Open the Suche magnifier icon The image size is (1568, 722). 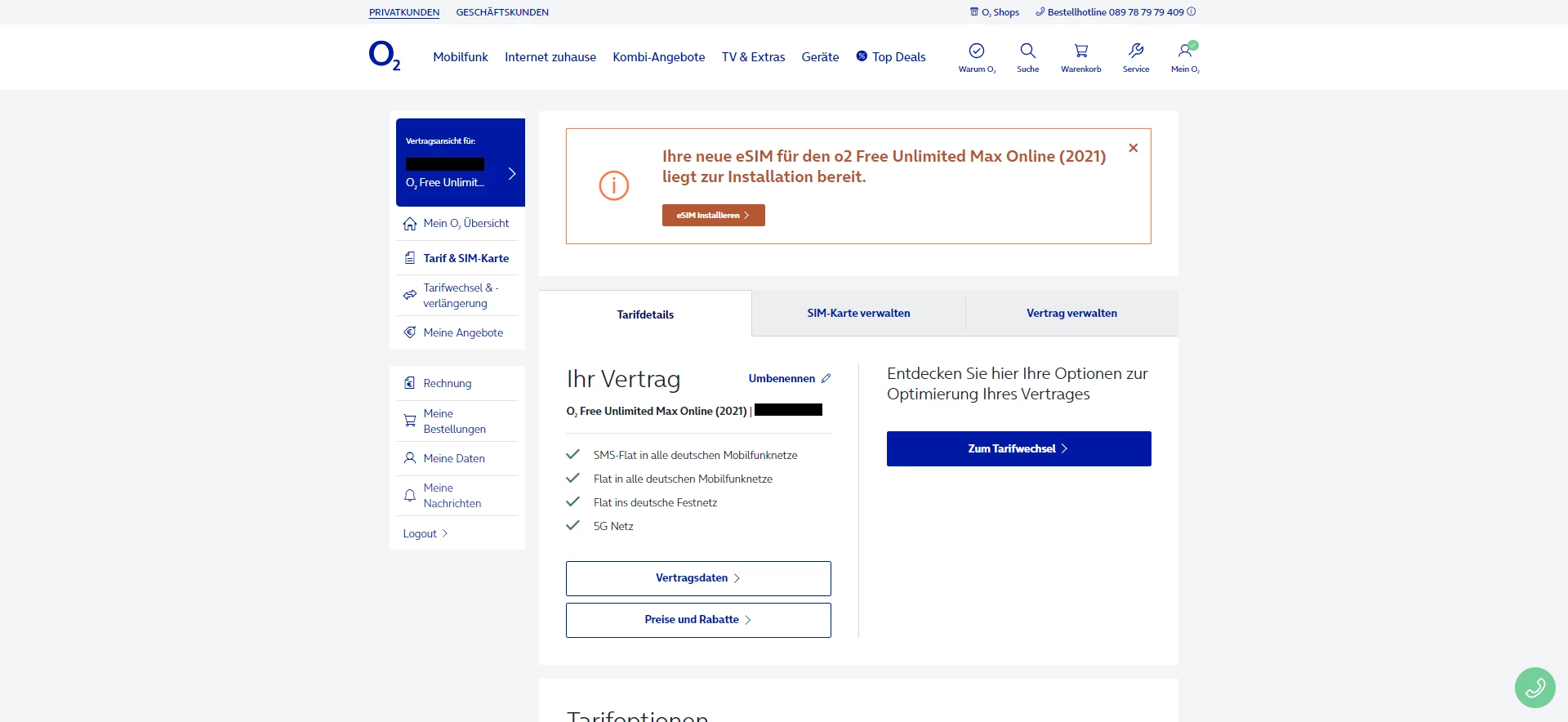(x=1028, y=51)
